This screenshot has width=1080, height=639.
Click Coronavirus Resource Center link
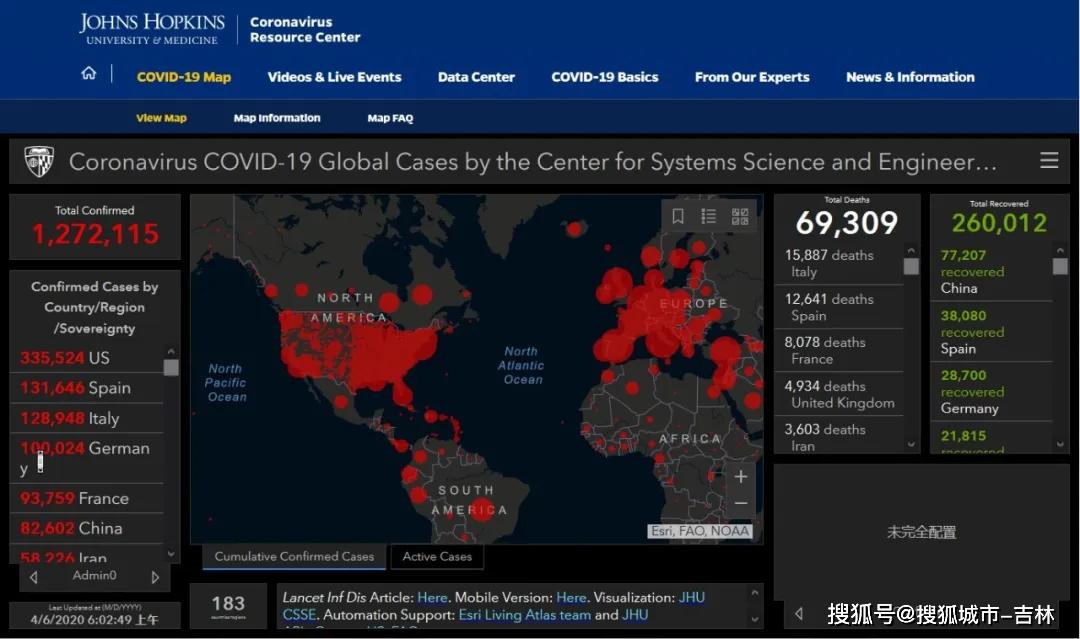tap(304, 30)
